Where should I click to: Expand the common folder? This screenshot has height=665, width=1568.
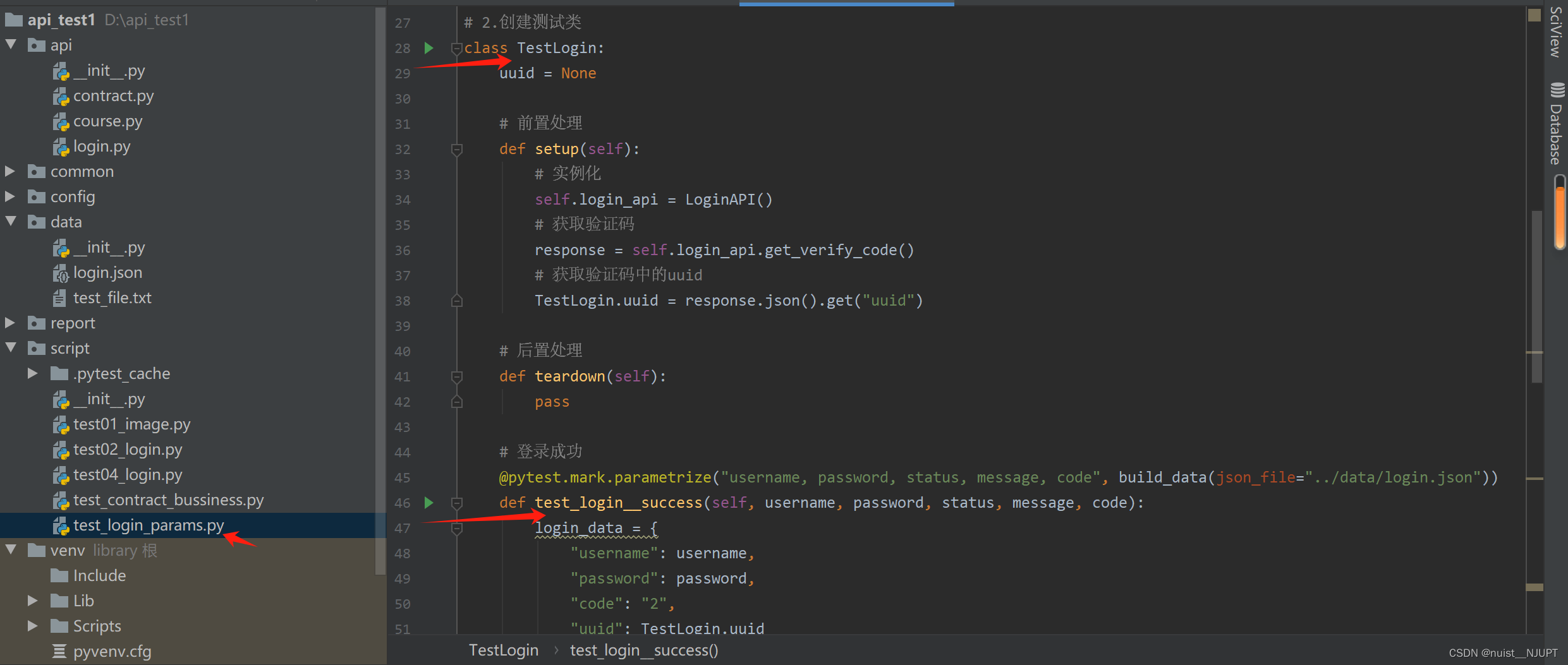pyautogui.click(x=11, y=171)
